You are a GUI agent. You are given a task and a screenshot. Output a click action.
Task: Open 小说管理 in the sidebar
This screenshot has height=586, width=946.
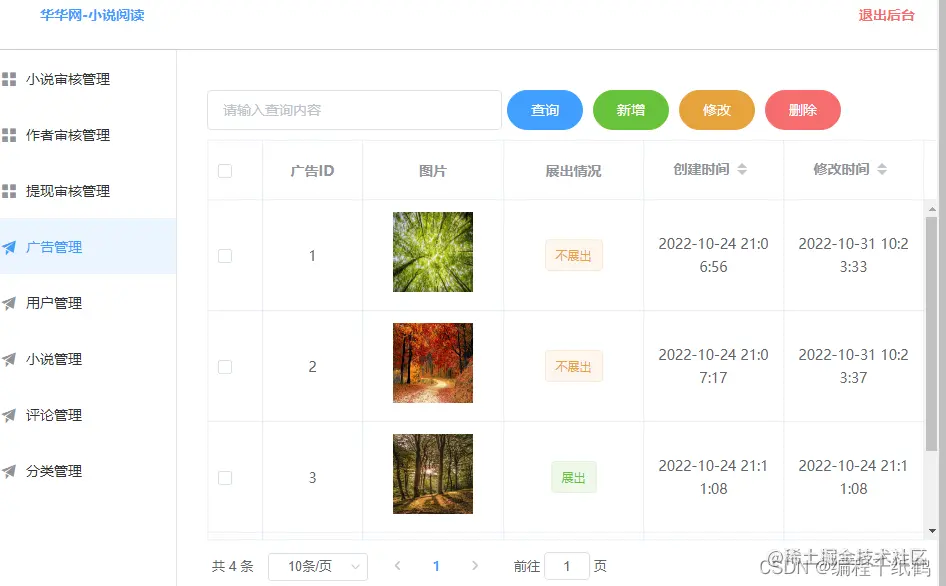[x=88, y=359]
